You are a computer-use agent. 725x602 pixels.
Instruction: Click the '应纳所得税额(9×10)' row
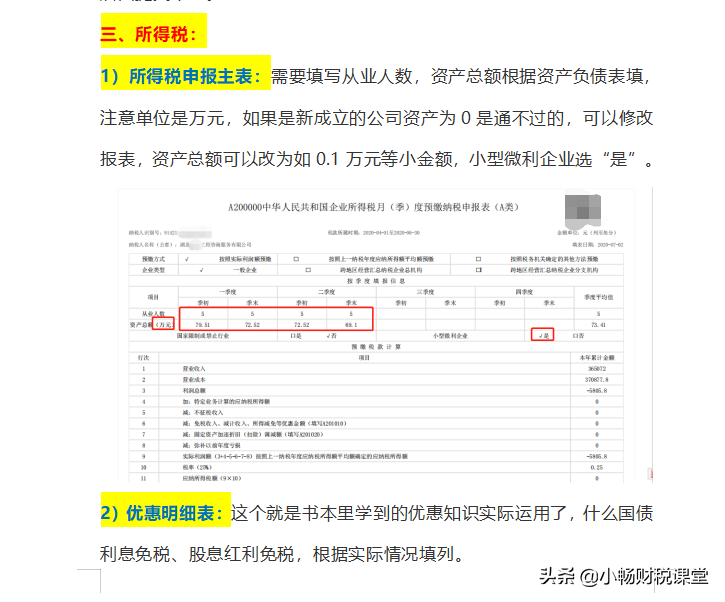click(376, 479)
